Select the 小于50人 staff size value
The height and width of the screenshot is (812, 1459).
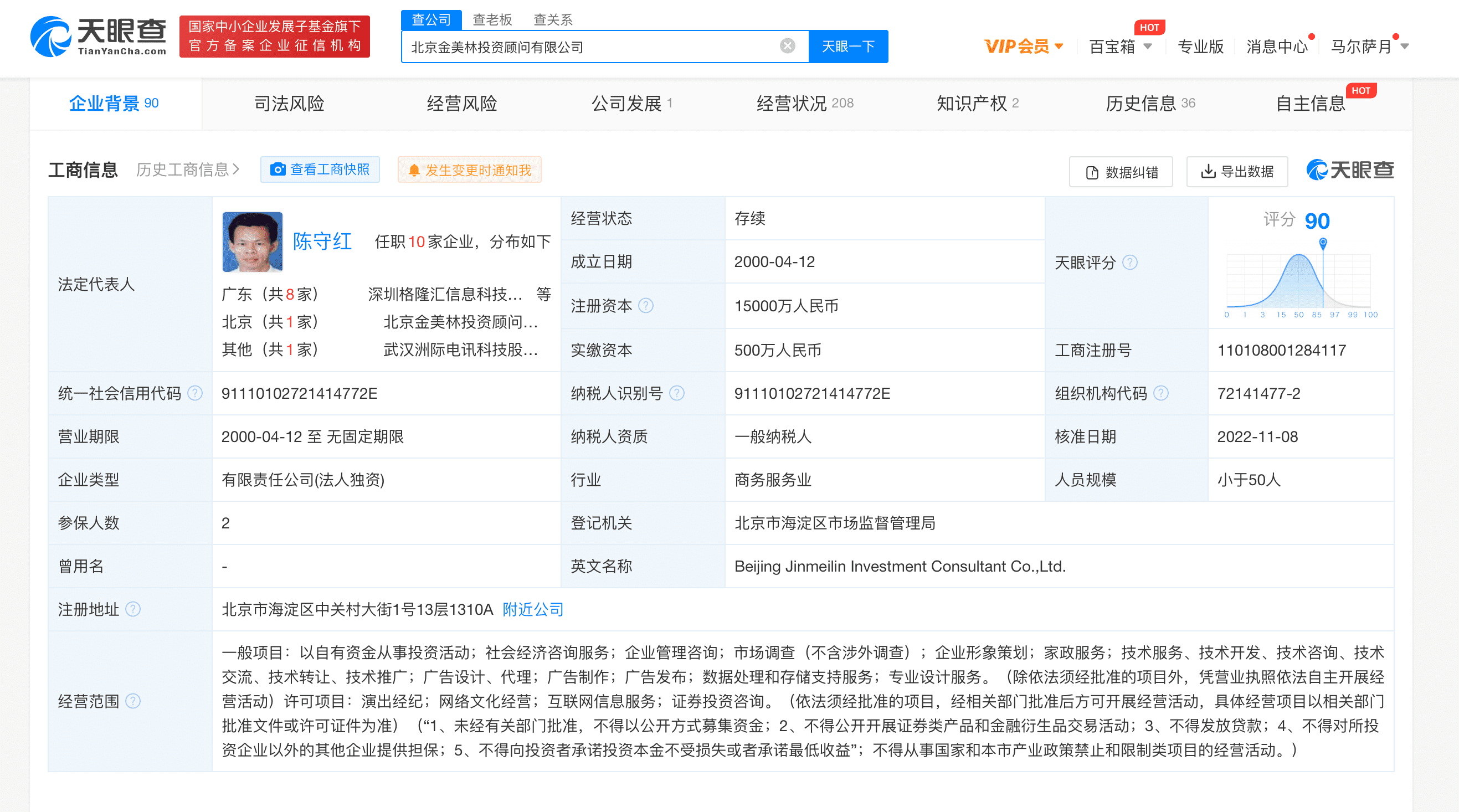(x=1249, y=480)
